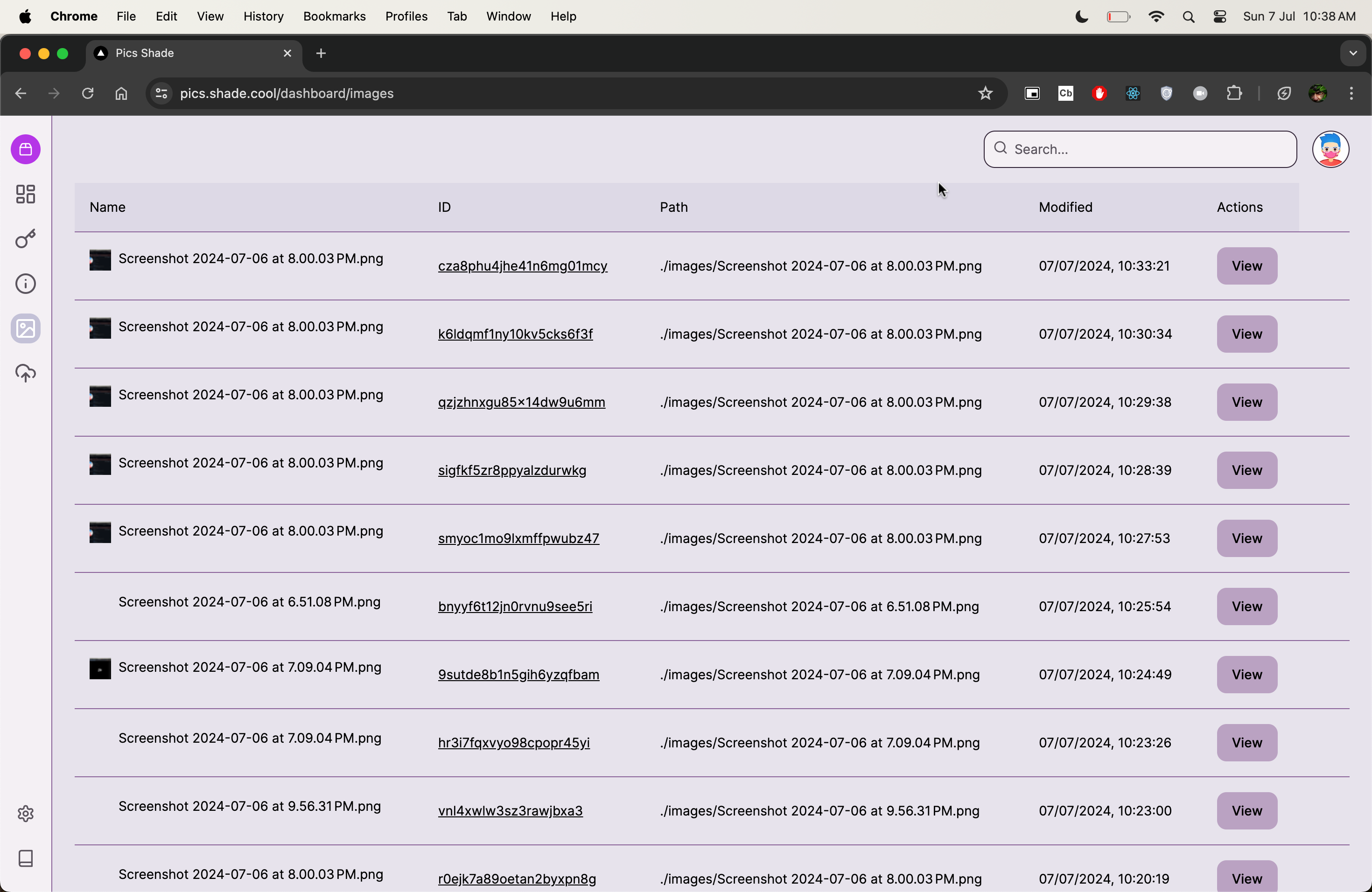
Task: Click the browser back arrow
Action: [x=21, y=93]
